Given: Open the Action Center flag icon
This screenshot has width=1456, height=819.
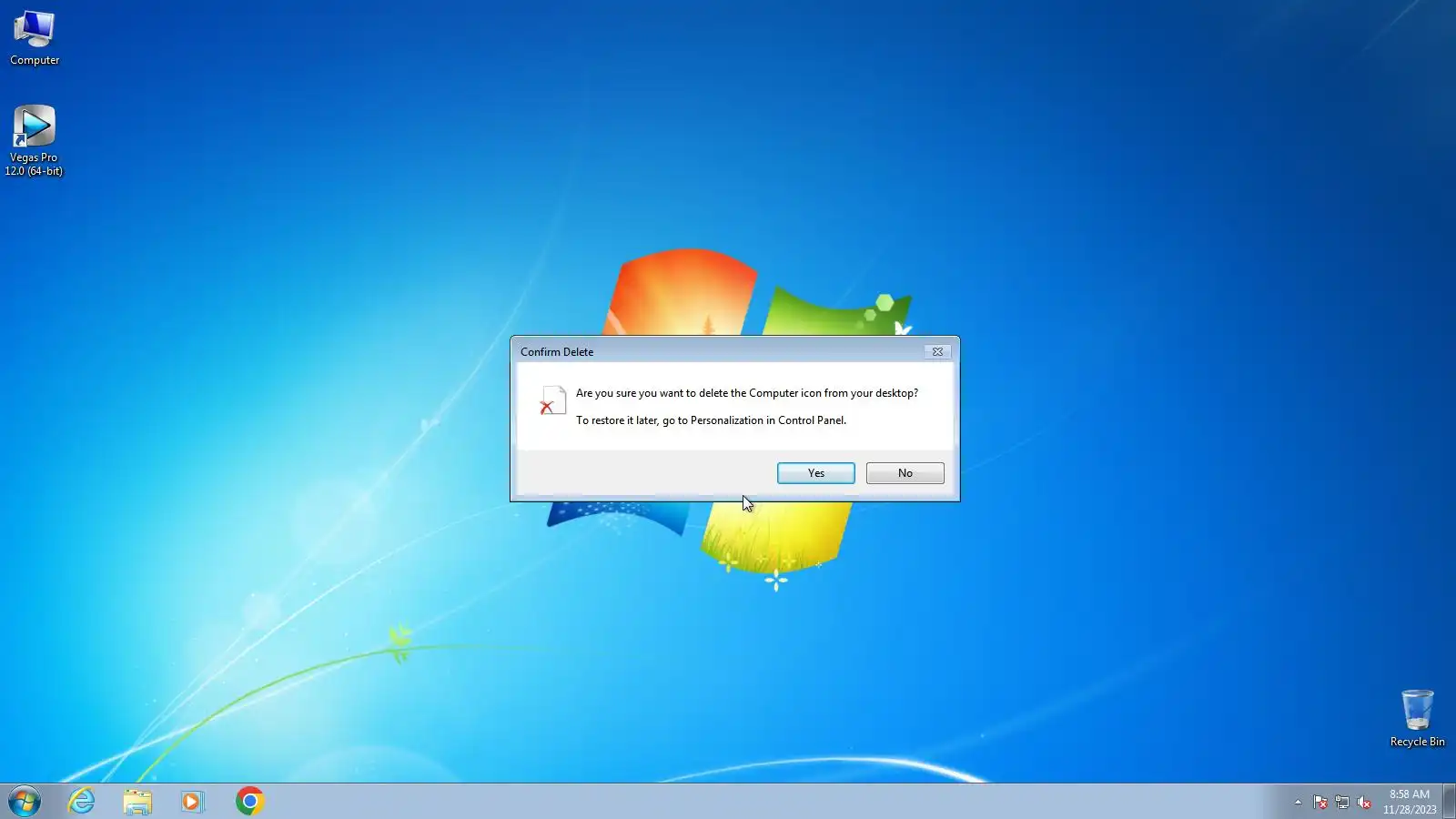Looking at the screenshot, I should [1320, 802].
